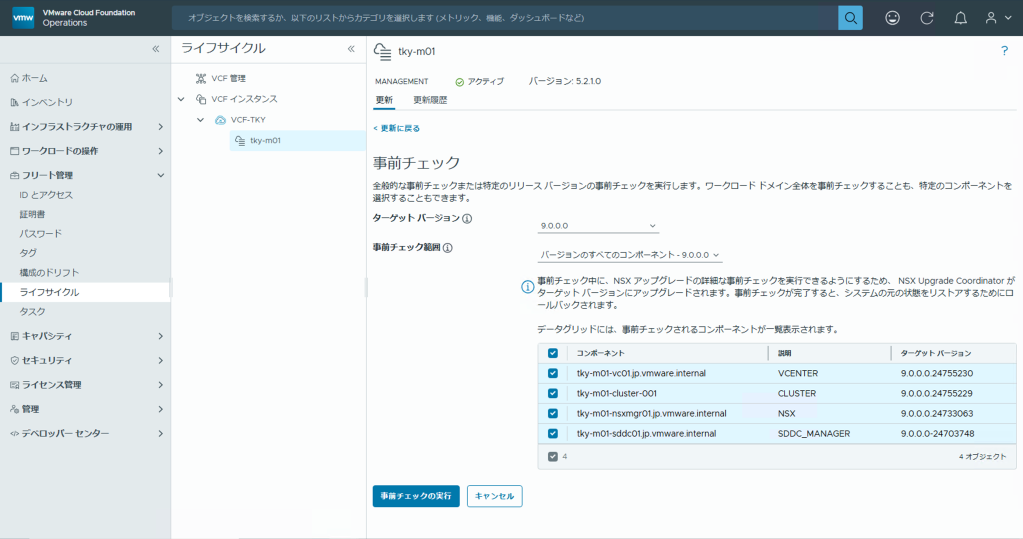Open the target version 9.0.0.0 dropdown
Image resolution: width=1023 pixels, height=539 pixels.
(x=598, y=226)
